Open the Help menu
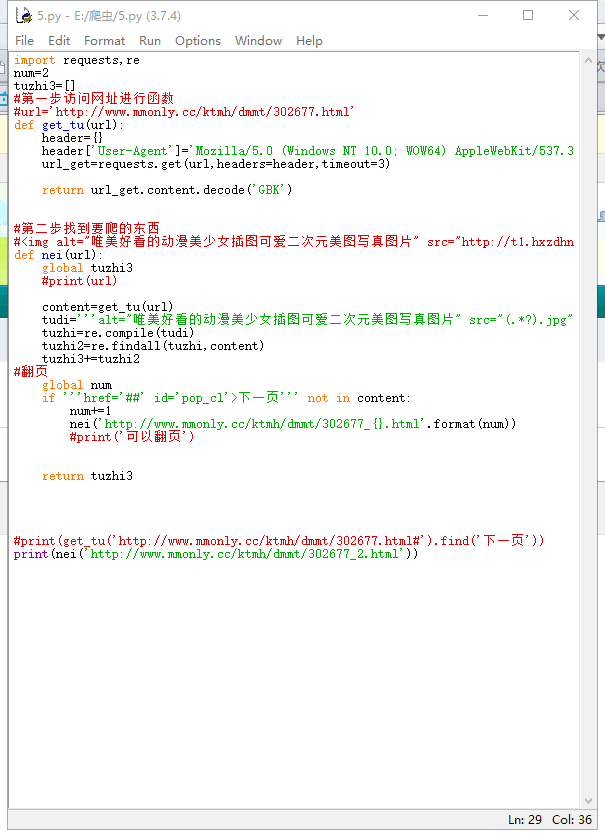The height and width of the screenshot is (837, 605). point(309,41)
